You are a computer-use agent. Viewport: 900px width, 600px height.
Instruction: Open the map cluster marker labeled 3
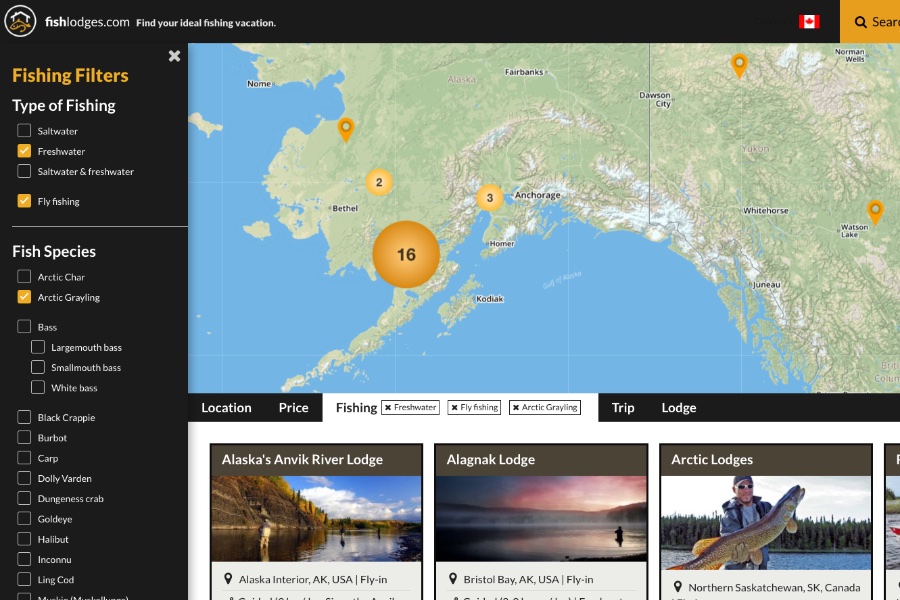click(490, 198)
